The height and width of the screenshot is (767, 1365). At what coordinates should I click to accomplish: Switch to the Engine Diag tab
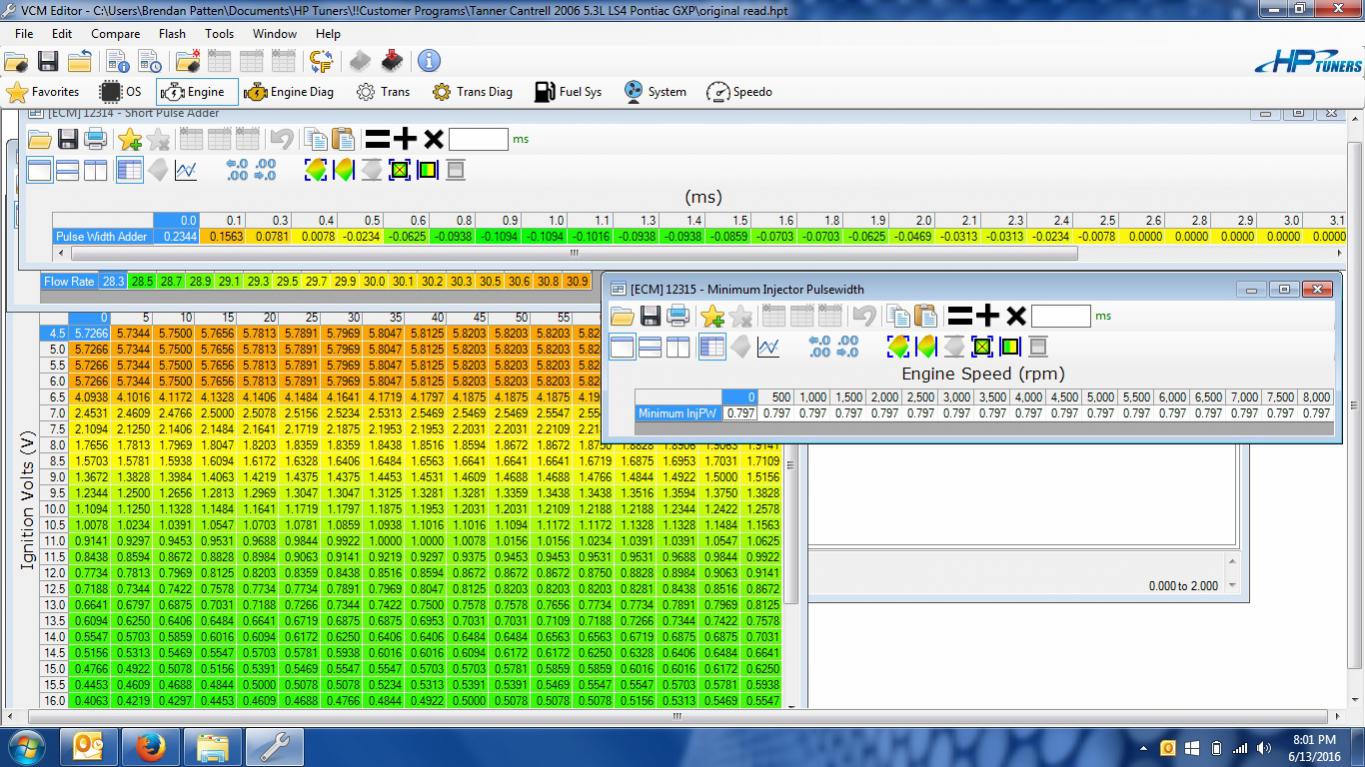289,92
